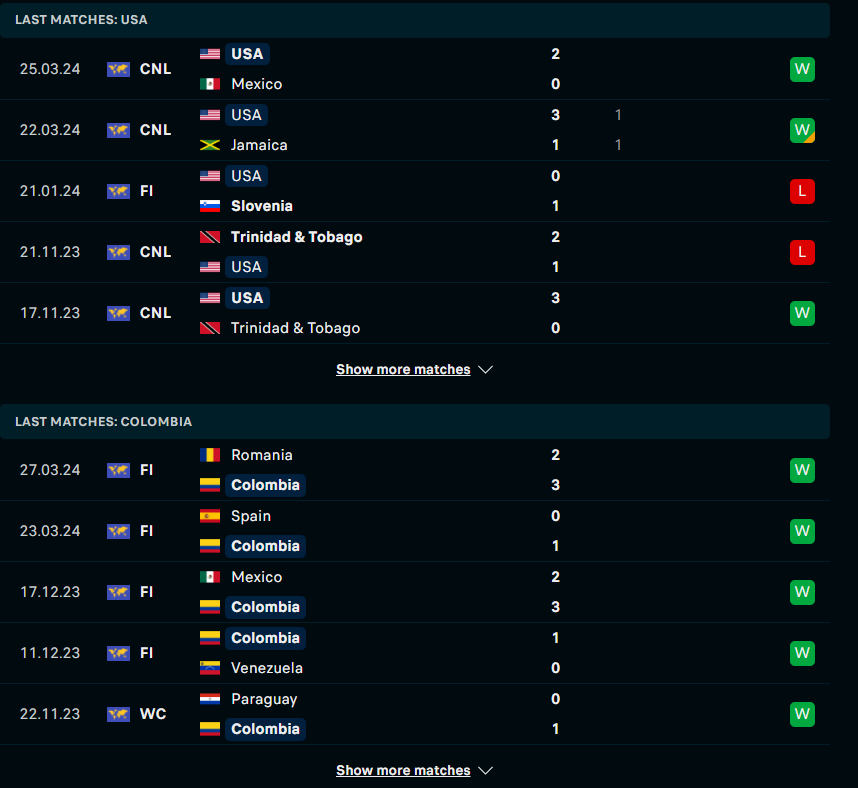858x788 pixels.
Task: Click chevron next to Colombia's Show more matches
Action: point(486,770)
